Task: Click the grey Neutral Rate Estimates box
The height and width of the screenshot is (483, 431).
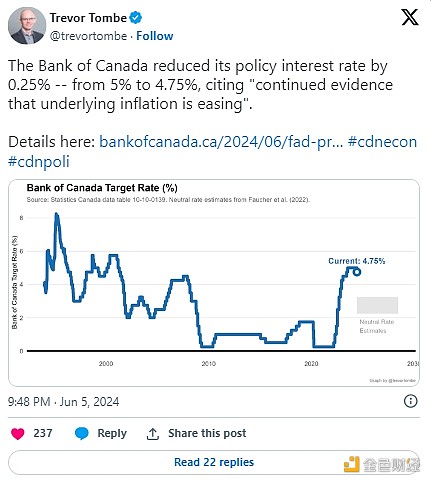Action: (x=377, y=305)
